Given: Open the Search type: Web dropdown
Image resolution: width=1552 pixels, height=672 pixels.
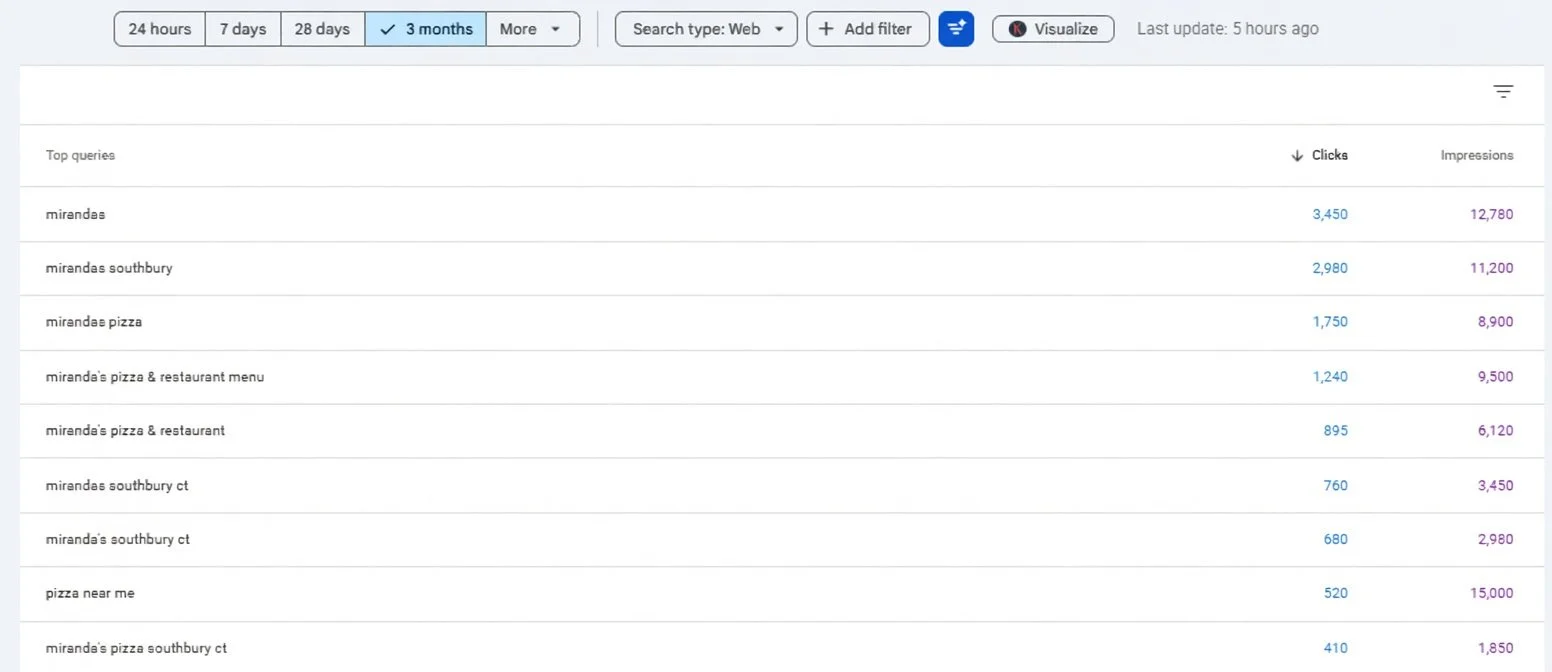Looking at the screenshot, I should pyautogui.click(x=706, y=29).
